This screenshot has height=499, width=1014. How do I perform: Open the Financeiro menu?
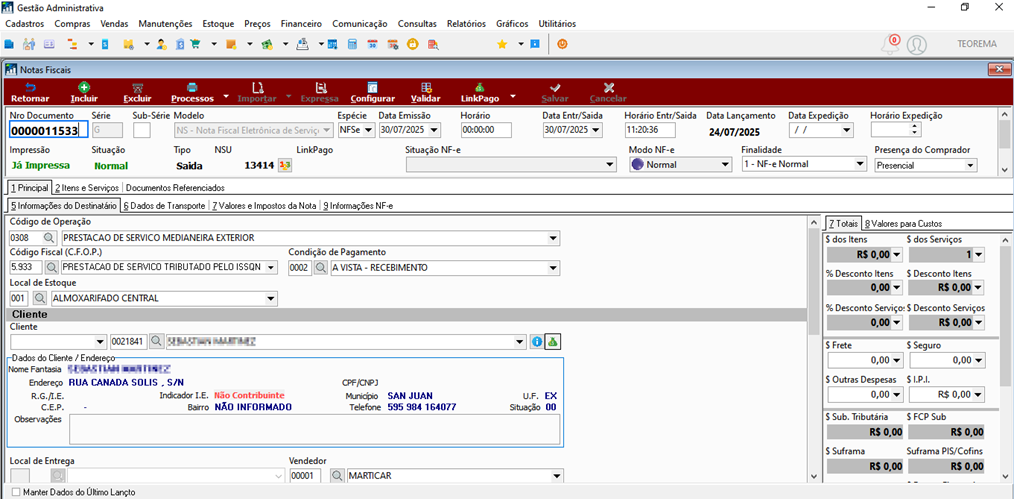pyautogui.click(x=301, y=24)
